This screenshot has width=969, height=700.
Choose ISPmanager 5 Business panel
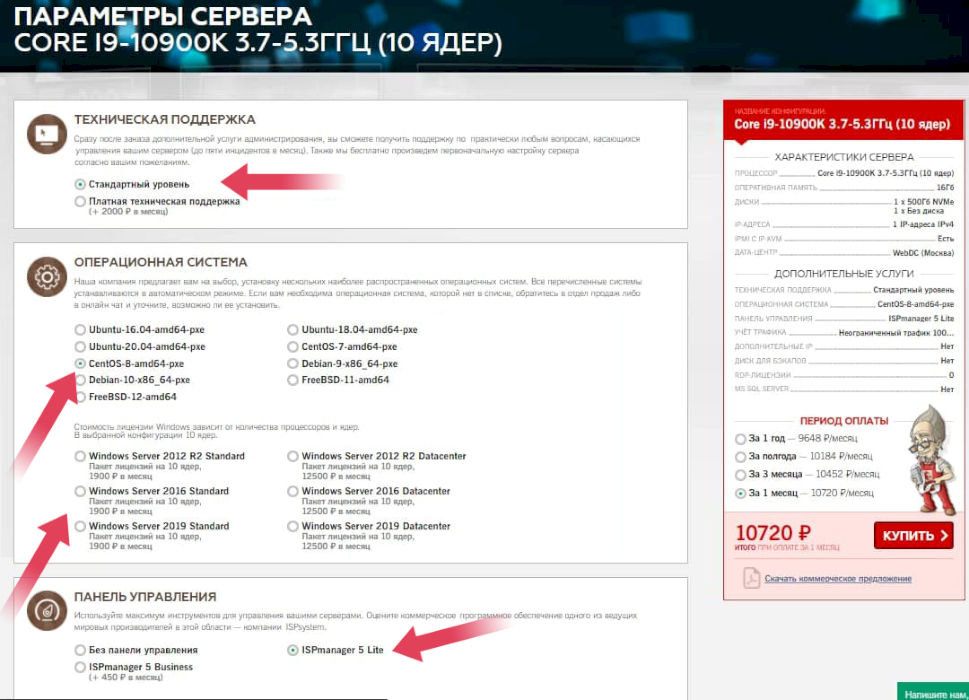[x=80, y=667]
